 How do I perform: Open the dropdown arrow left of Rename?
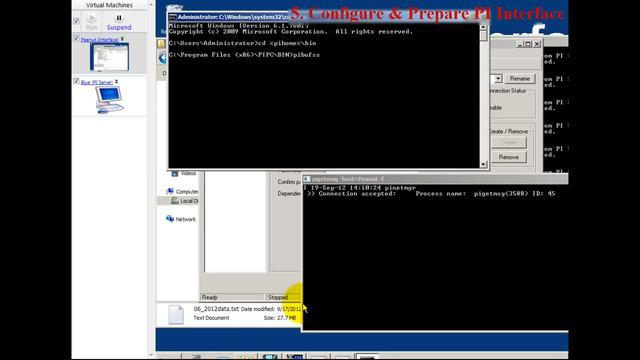pyautogui.click(x=498, y=78)
